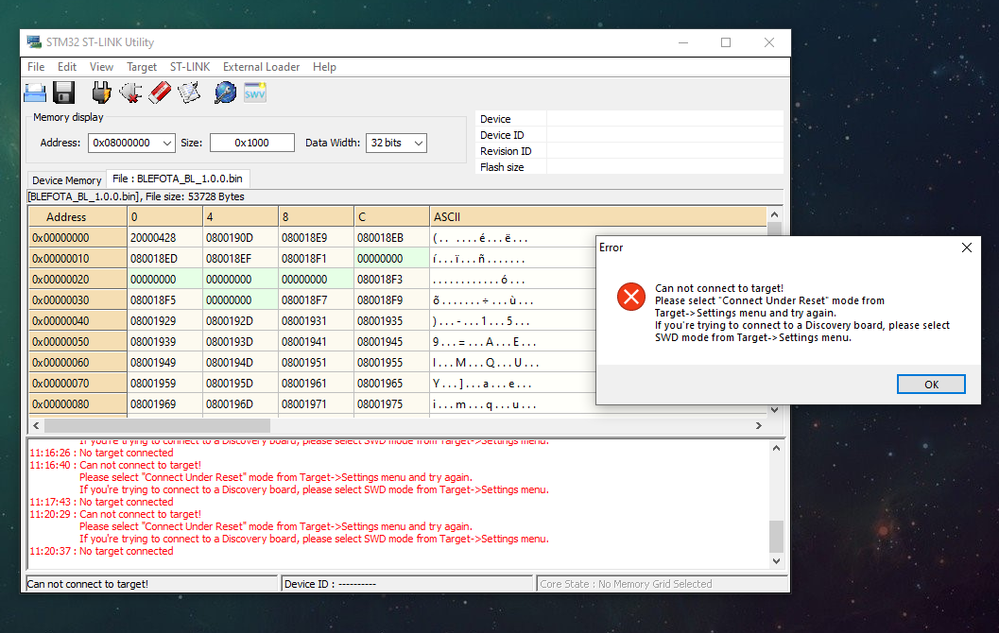This screenshot has width=999, height=633.
Task: Click the memory grid horizontal scrollbar thumb
Action: click(x=157, y=425)
